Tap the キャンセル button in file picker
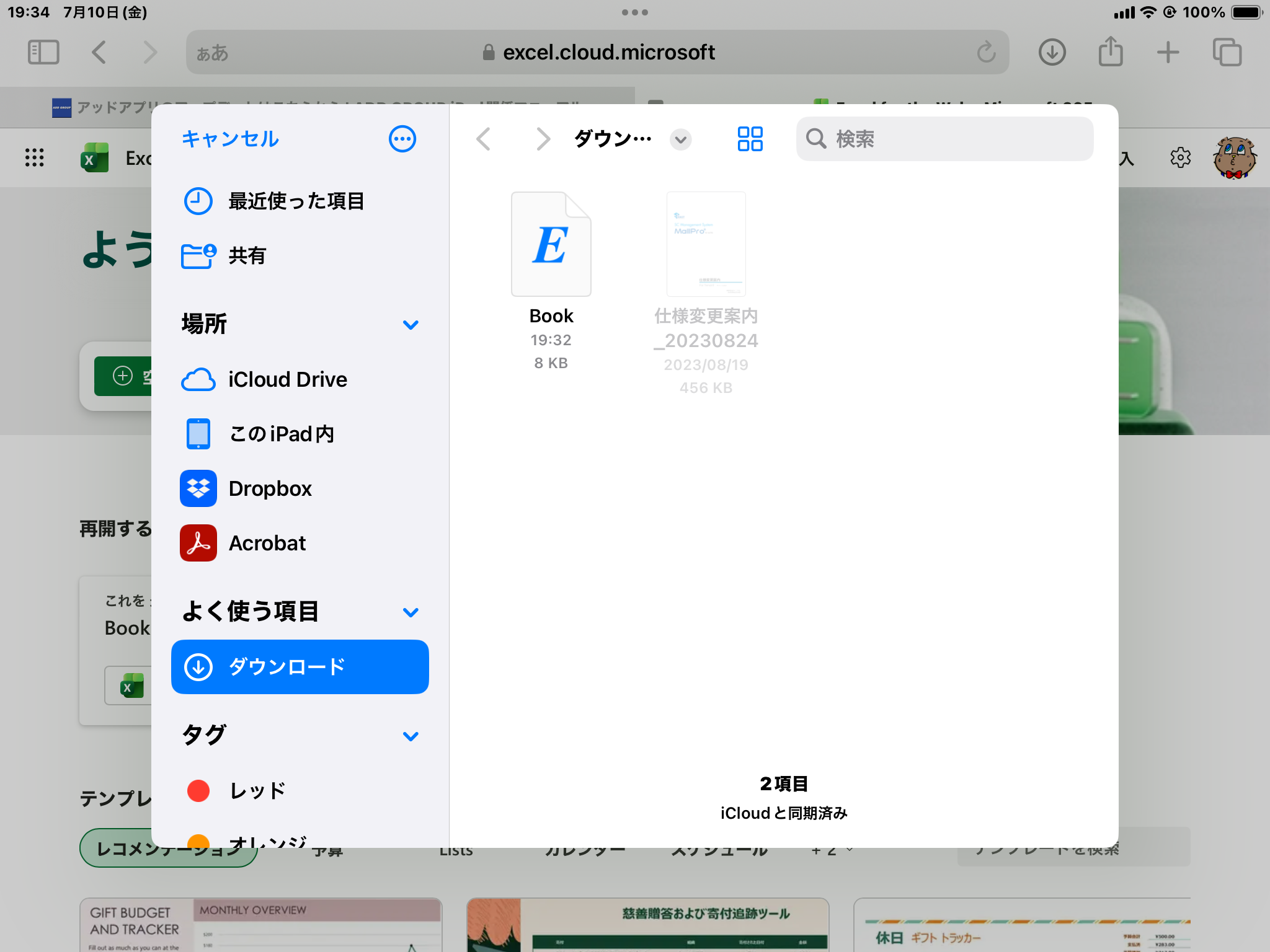1270x952 pixels. coord(230,139)
